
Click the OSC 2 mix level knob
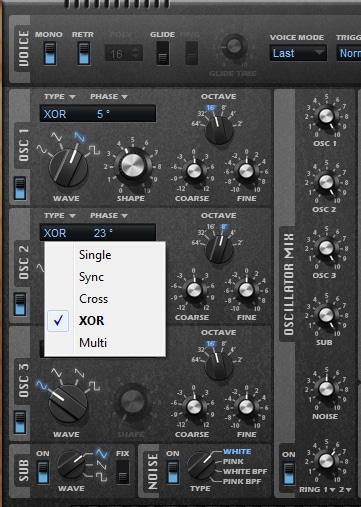pos(326,182)
